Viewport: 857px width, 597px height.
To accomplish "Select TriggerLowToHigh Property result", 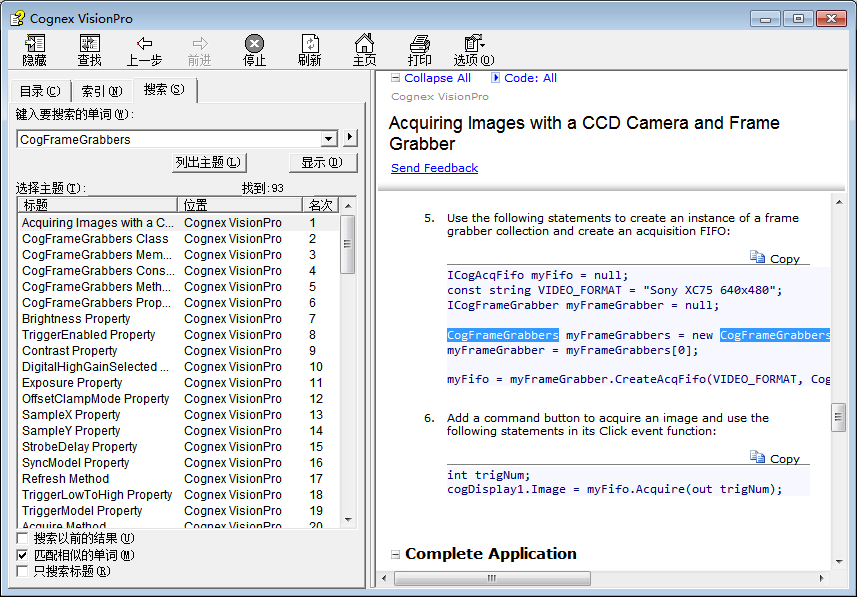I will (178, 495).
